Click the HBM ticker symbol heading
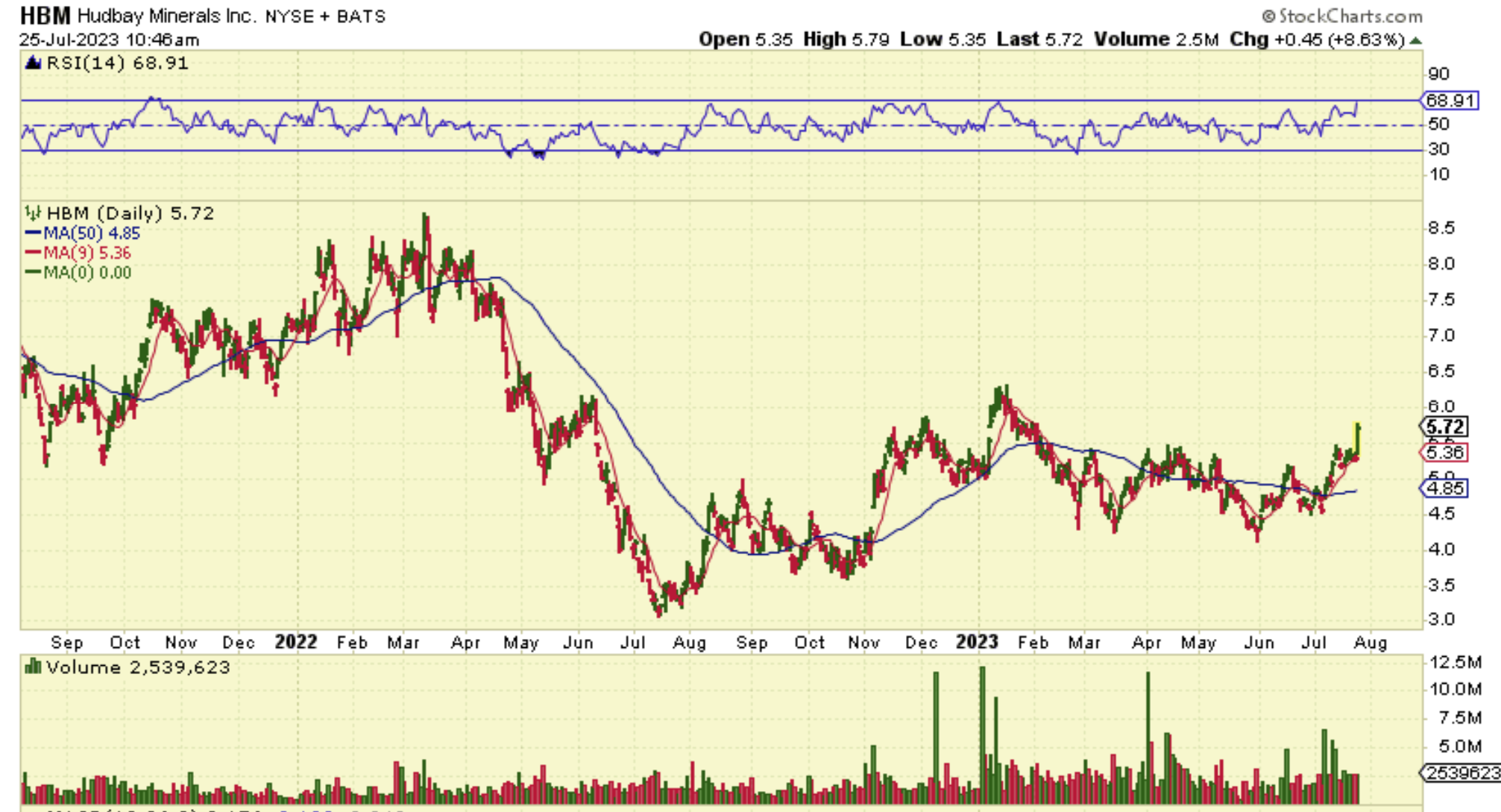The width and height of the screenshot is (1501, 812). click(45, 16)
